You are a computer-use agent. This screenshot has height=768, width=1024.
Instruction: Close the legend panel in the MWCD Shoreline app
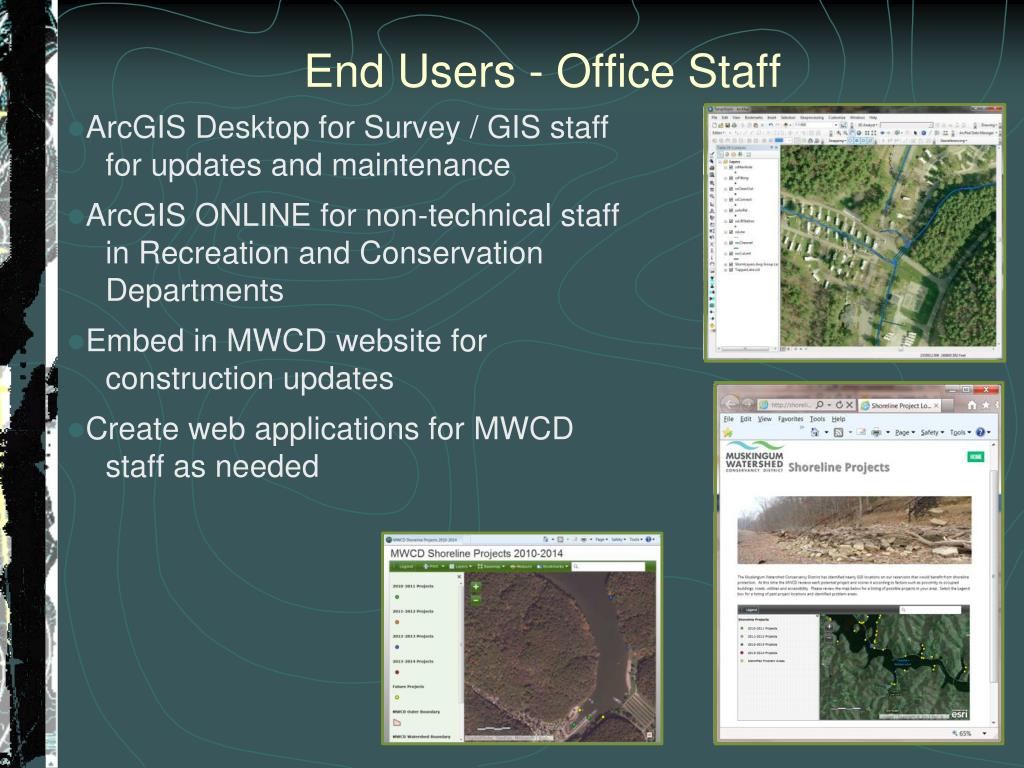(459, 577)
